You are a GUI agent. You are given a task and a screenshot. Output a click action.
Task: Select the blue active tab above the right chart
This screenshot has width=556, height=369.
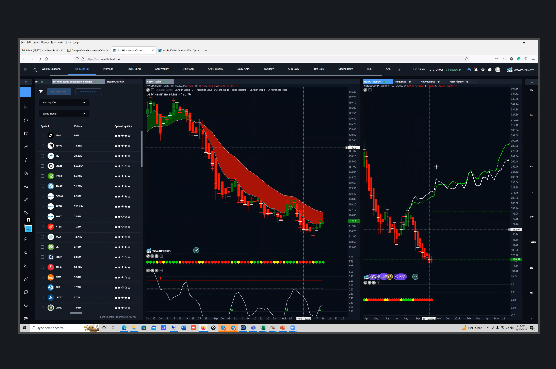tap(378, 82)
